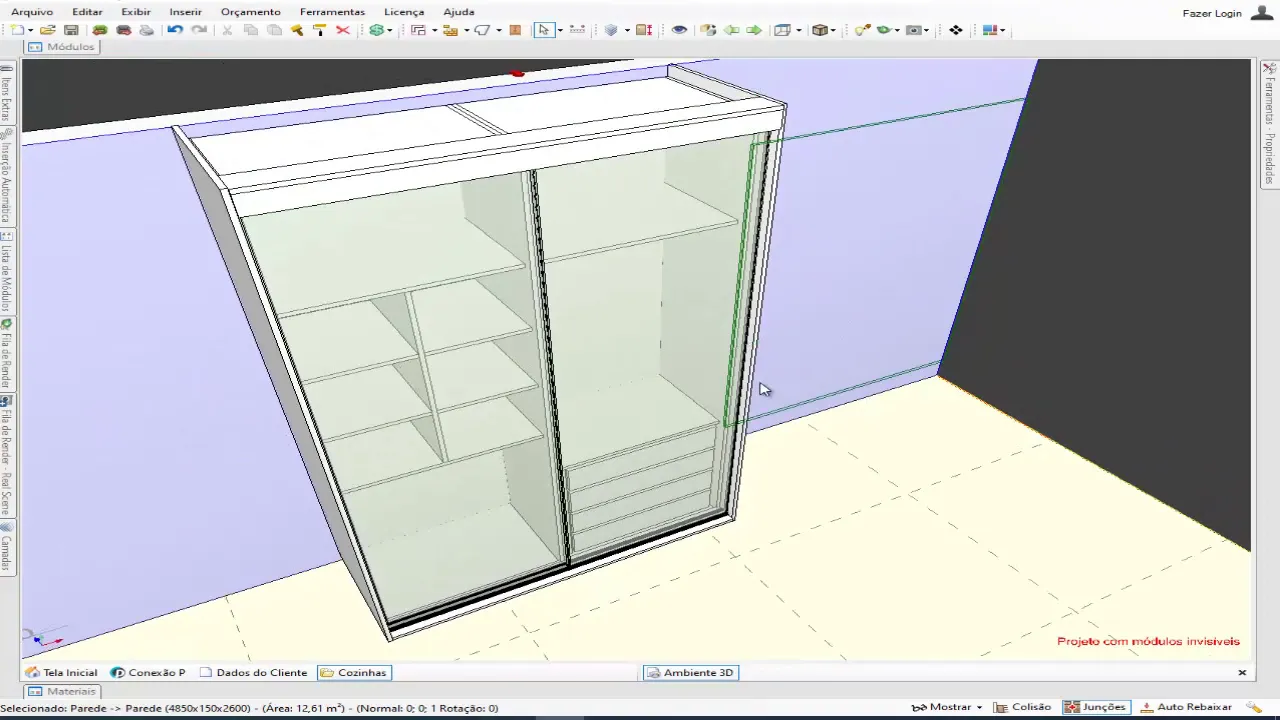Image resolution: width=1280 pixels, height=720 pixels.
Task: Click the blue layers stack icon
Action: [x=610, y=30]
